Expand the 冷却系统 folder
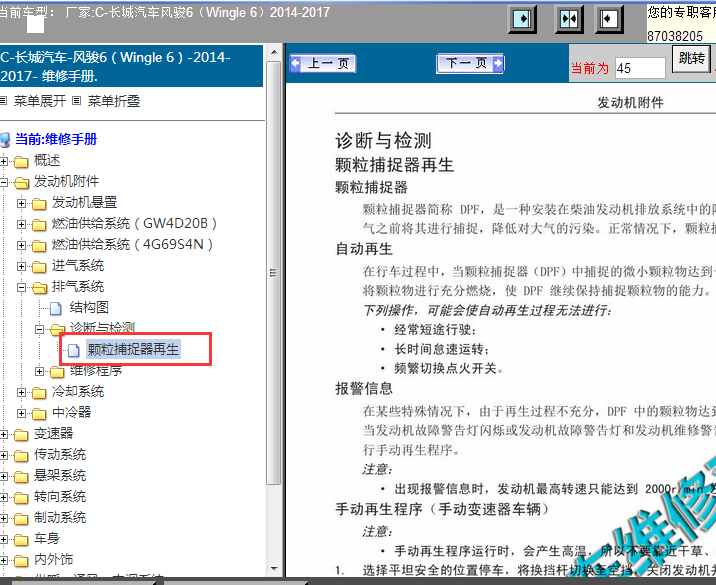 tap(21, 392)
